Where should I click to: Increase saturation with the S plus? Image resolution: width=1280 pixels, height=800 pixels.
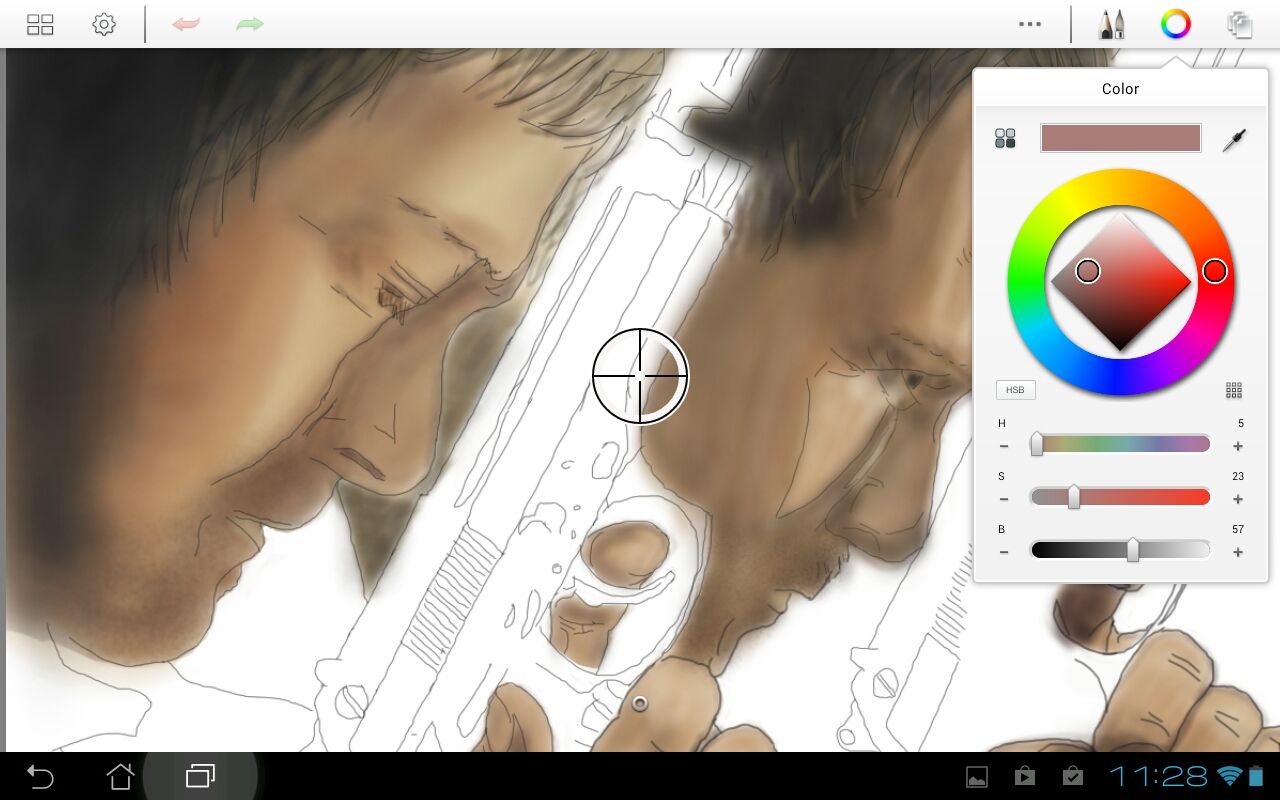[1238, 499]
